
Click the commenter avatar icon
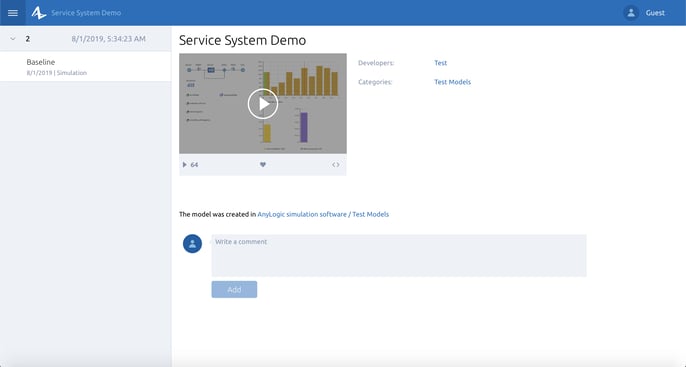tap(192, 244)
